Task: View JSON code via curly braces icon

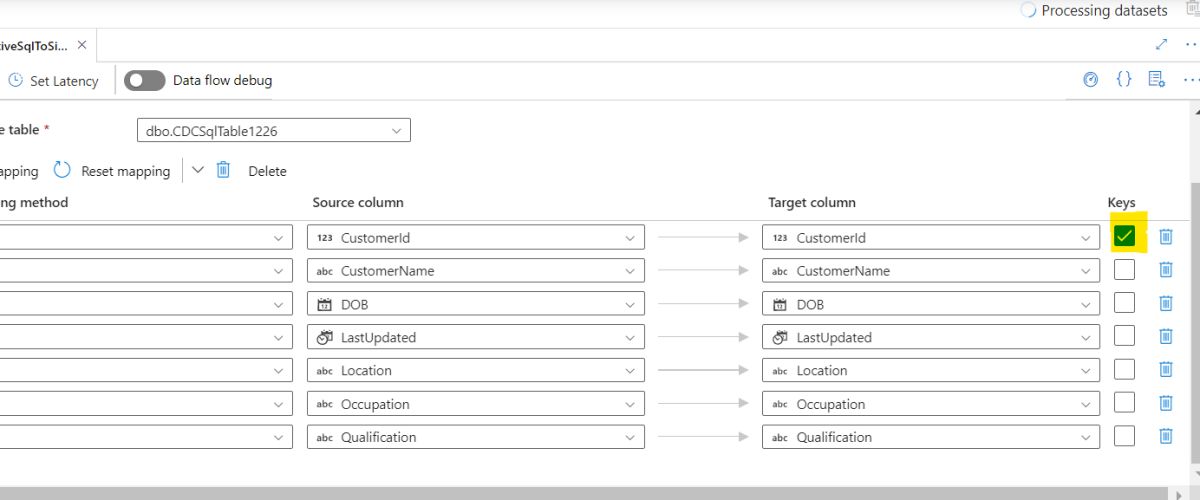Action: pyautogui.click(x=1124, y=80)
